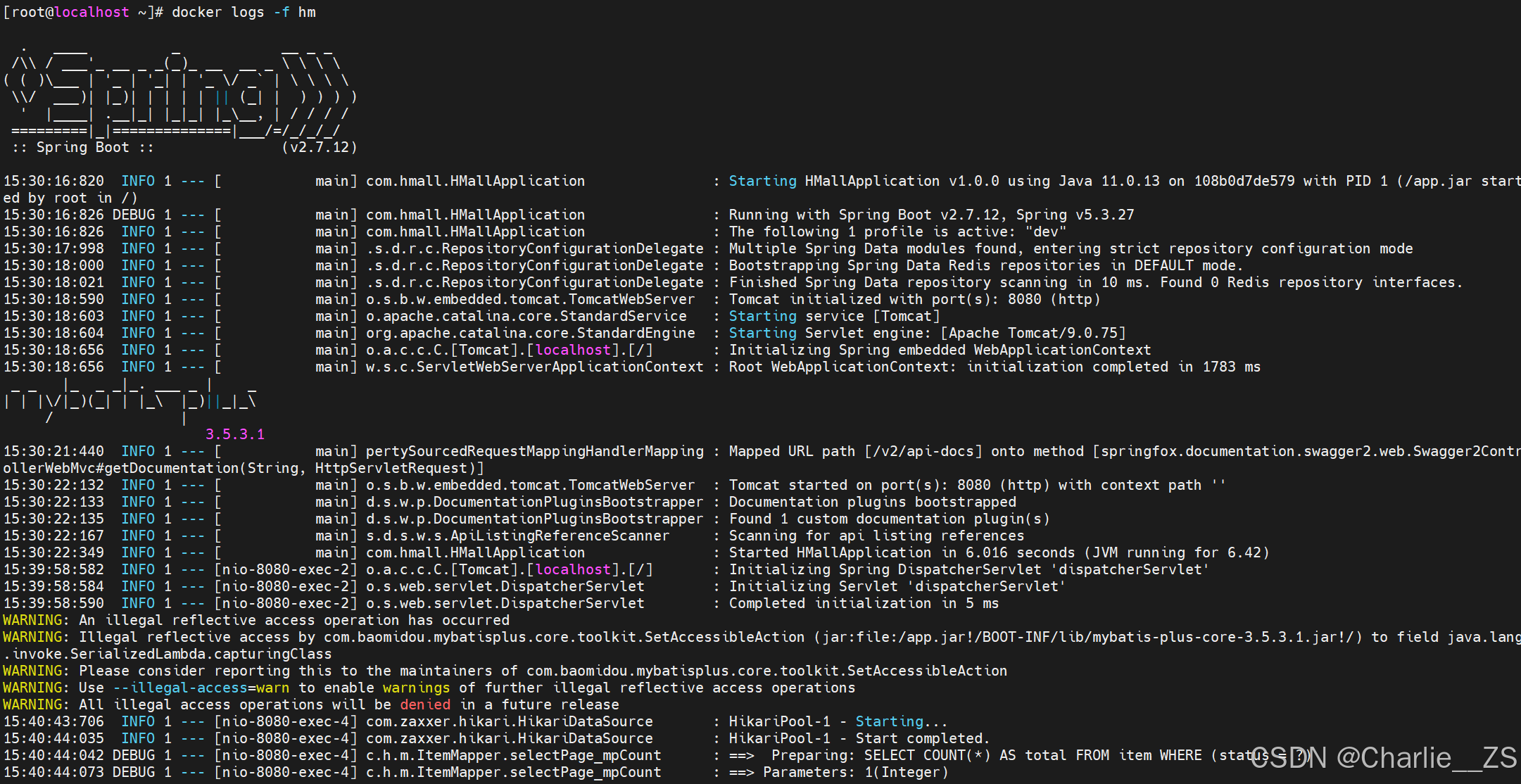Click 'ollerWebMvc#getDocumentation(String, HttpServletRequest)]' line
The image size is (1521, 784).
click(244, 468)
